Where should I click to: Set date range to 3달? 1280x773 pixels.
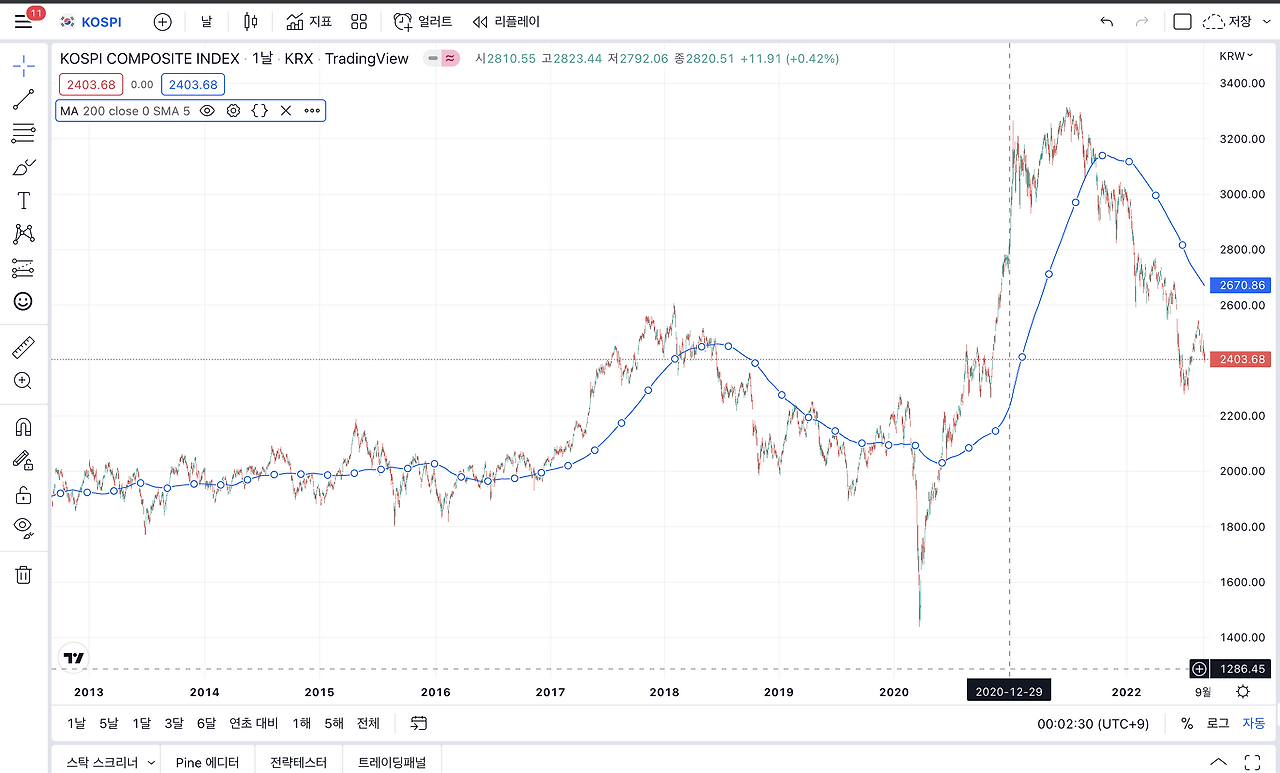[x=174, y=723]
